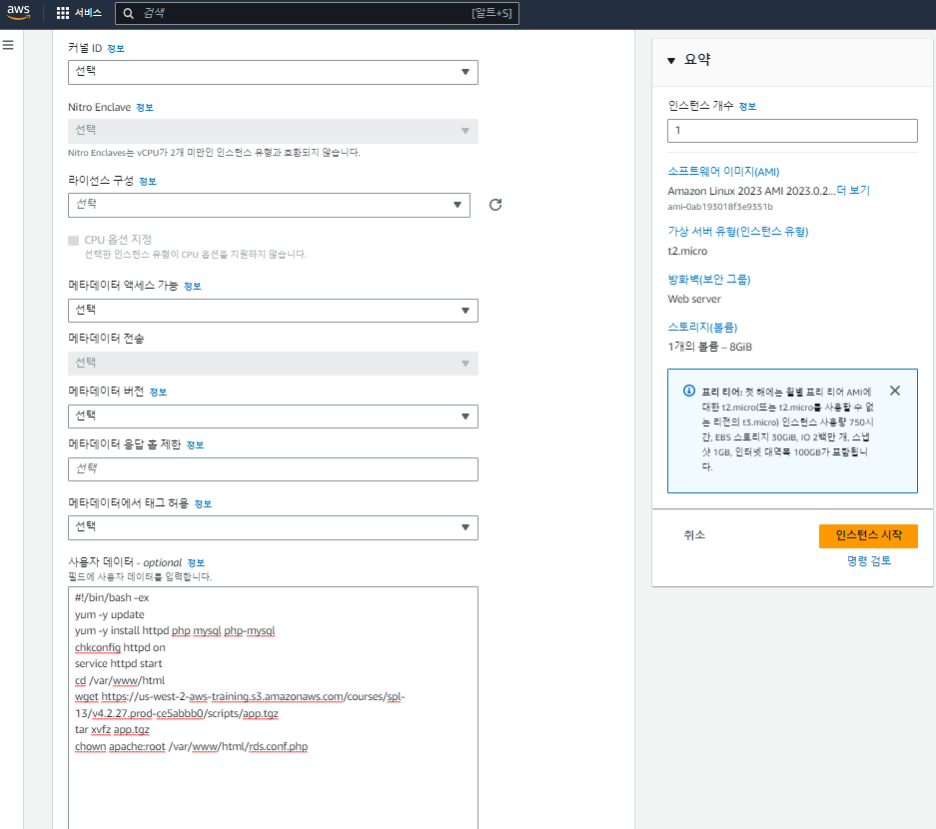Open the 라이선스 구성 dropdown
This screenshot has width=936, height=829.
point(269,205)
